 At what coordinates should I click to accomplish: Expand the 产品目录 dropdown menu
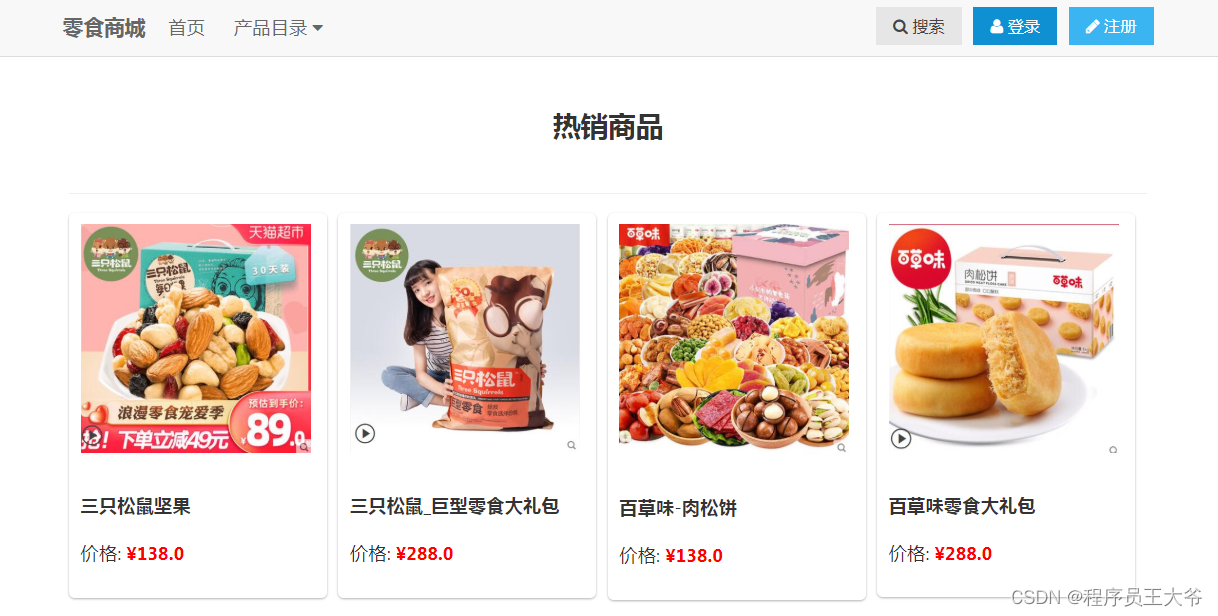(278, 28)
